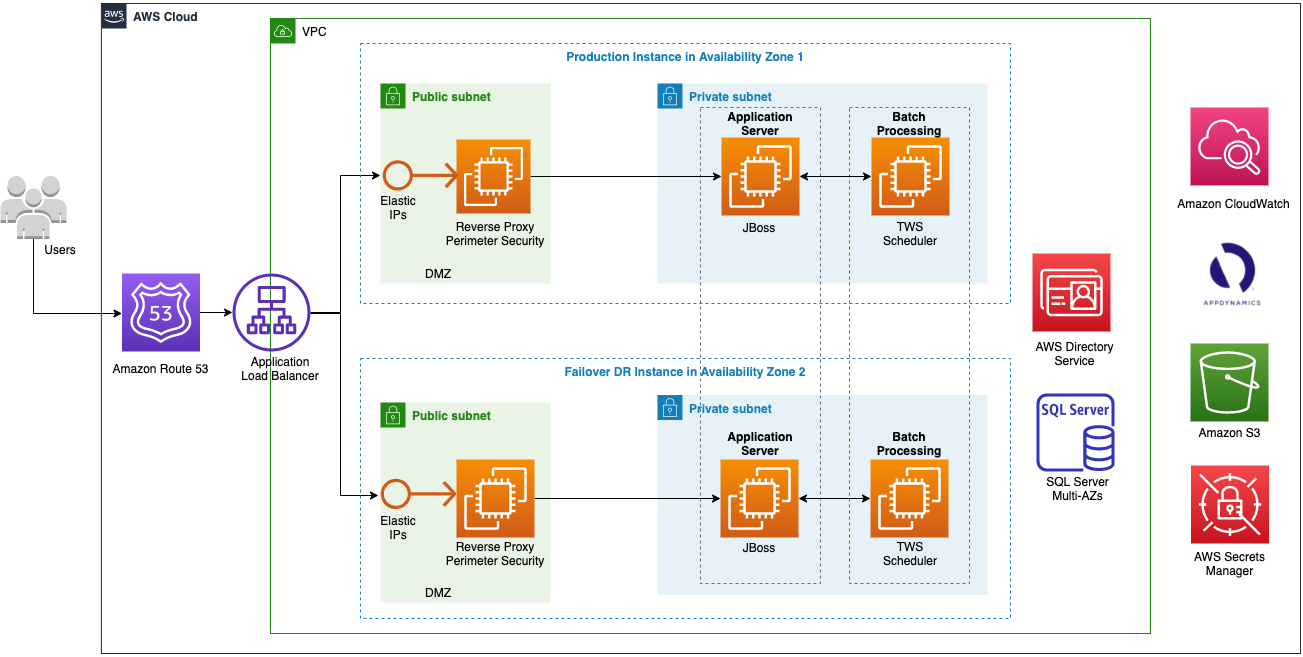Select TWS Scheduler EC2 icon in Availability Zone 1
Image resolution: width=1303 pixels, height=657 pixels.
point(910,177)
